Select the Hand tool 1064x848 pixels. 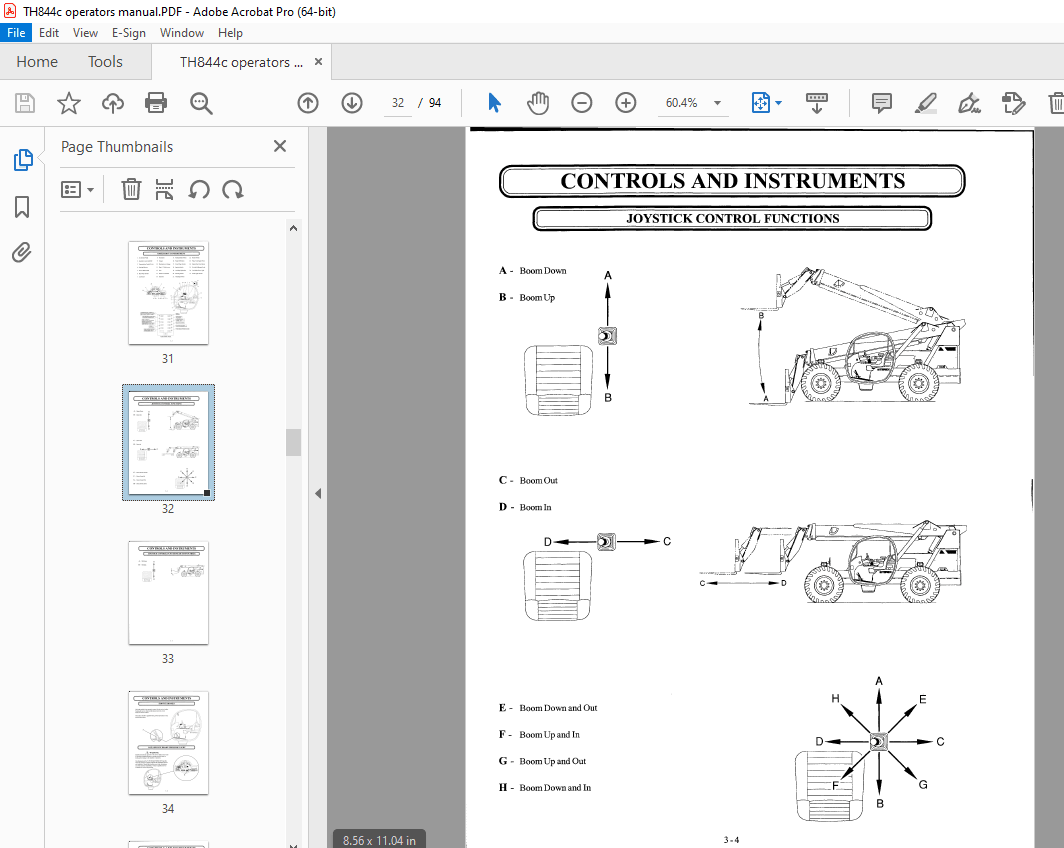538,102
